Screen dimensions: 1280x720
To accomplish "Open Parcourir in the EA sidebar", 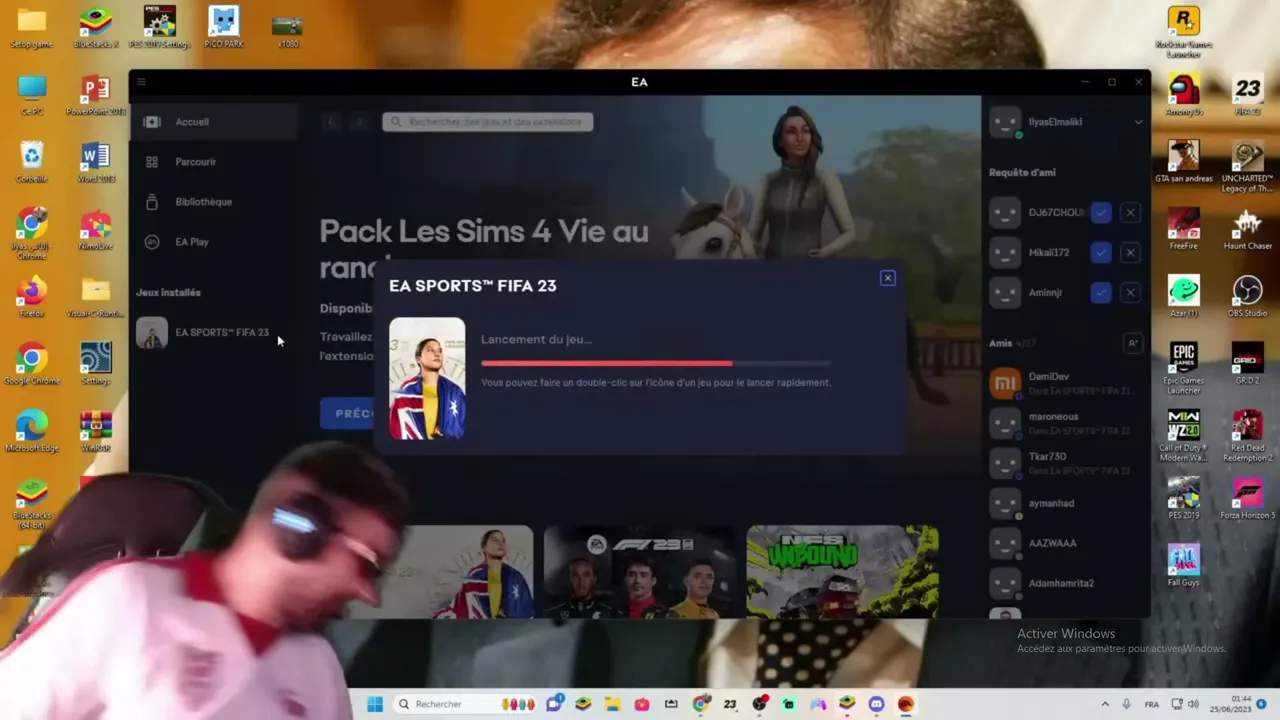I will [x=214, y=162].
